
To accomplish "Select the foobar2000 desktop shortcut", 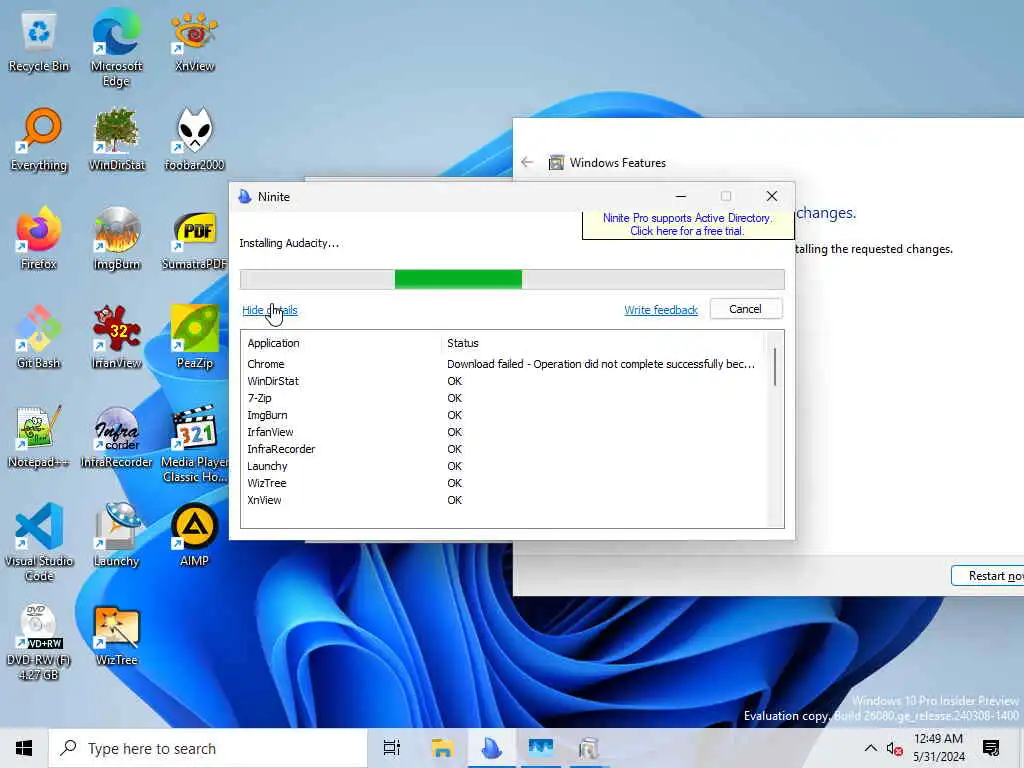I will pyautogui.click(x=194, y=140).
